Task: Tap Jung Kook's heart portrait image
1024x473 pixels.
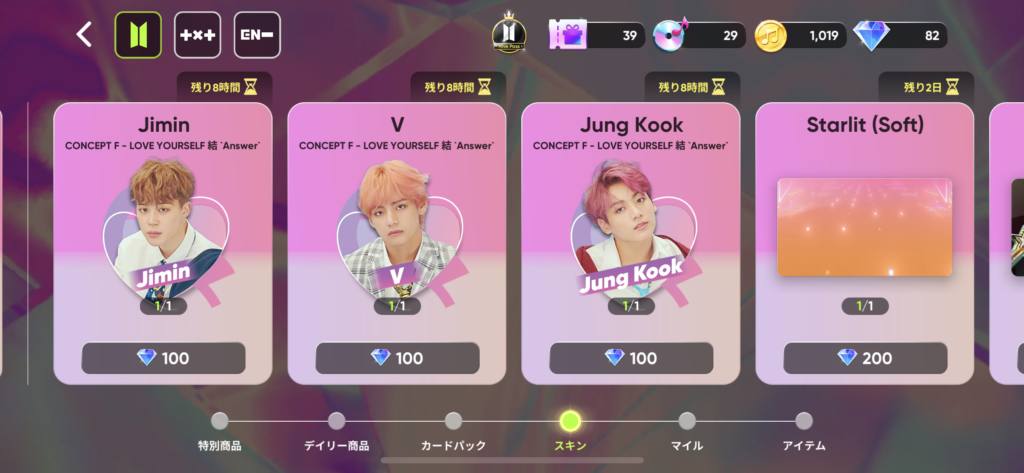Action: (x=632, y=231)
